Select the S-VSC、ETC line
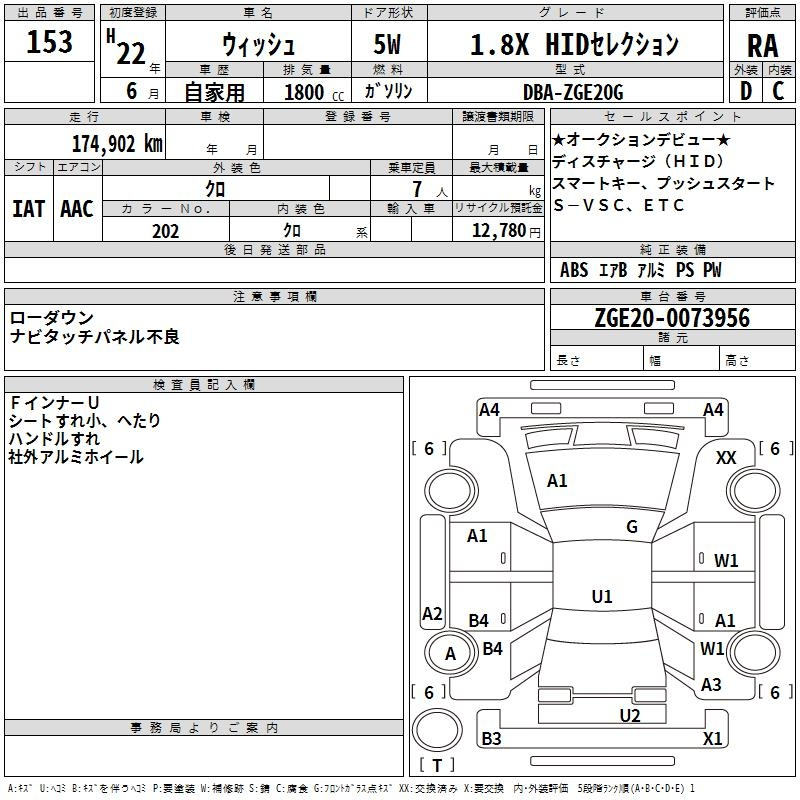This screenshot has height=800, width=800. tap(618, 205)
